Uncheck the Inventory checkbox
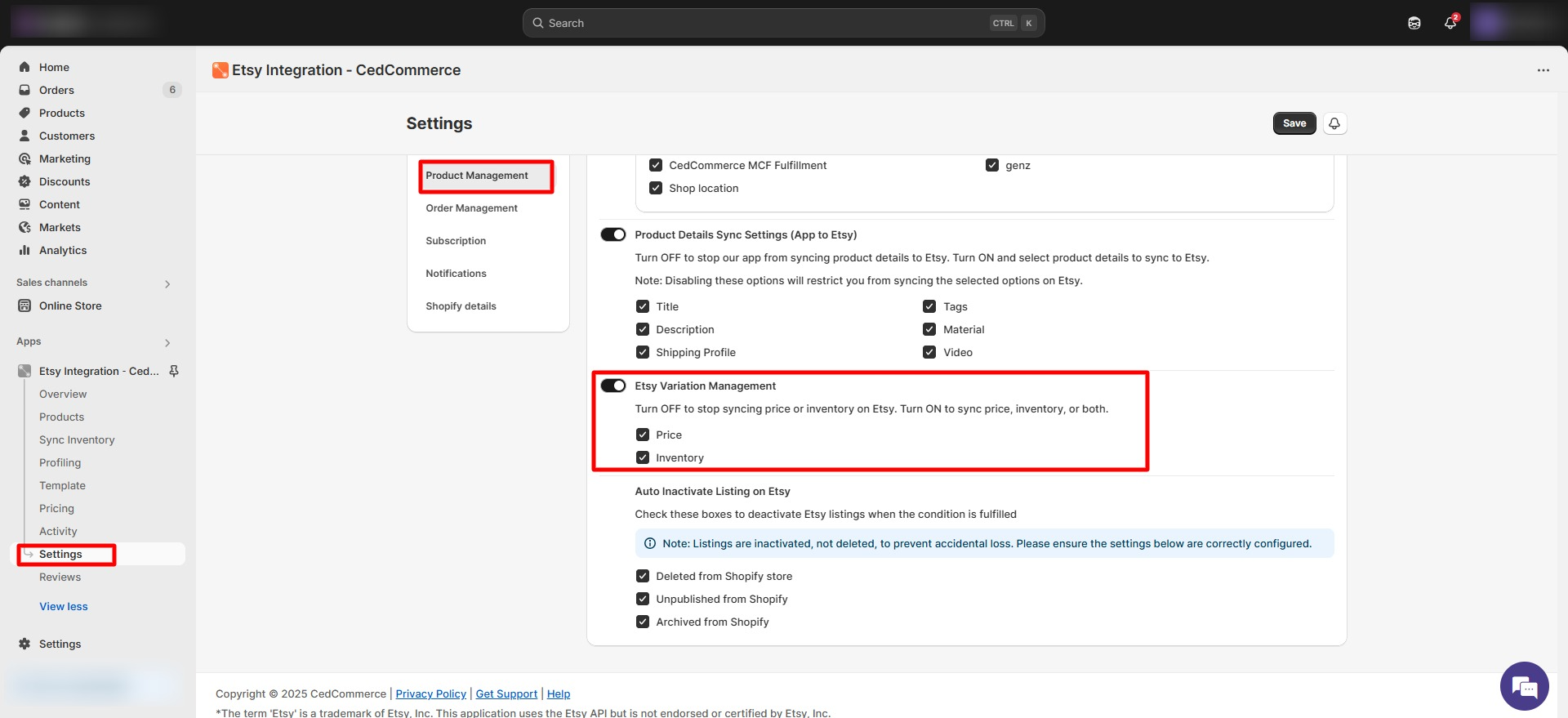This screenshot has width=1568, height=718. pyautogui.click(x=643, y=457)
